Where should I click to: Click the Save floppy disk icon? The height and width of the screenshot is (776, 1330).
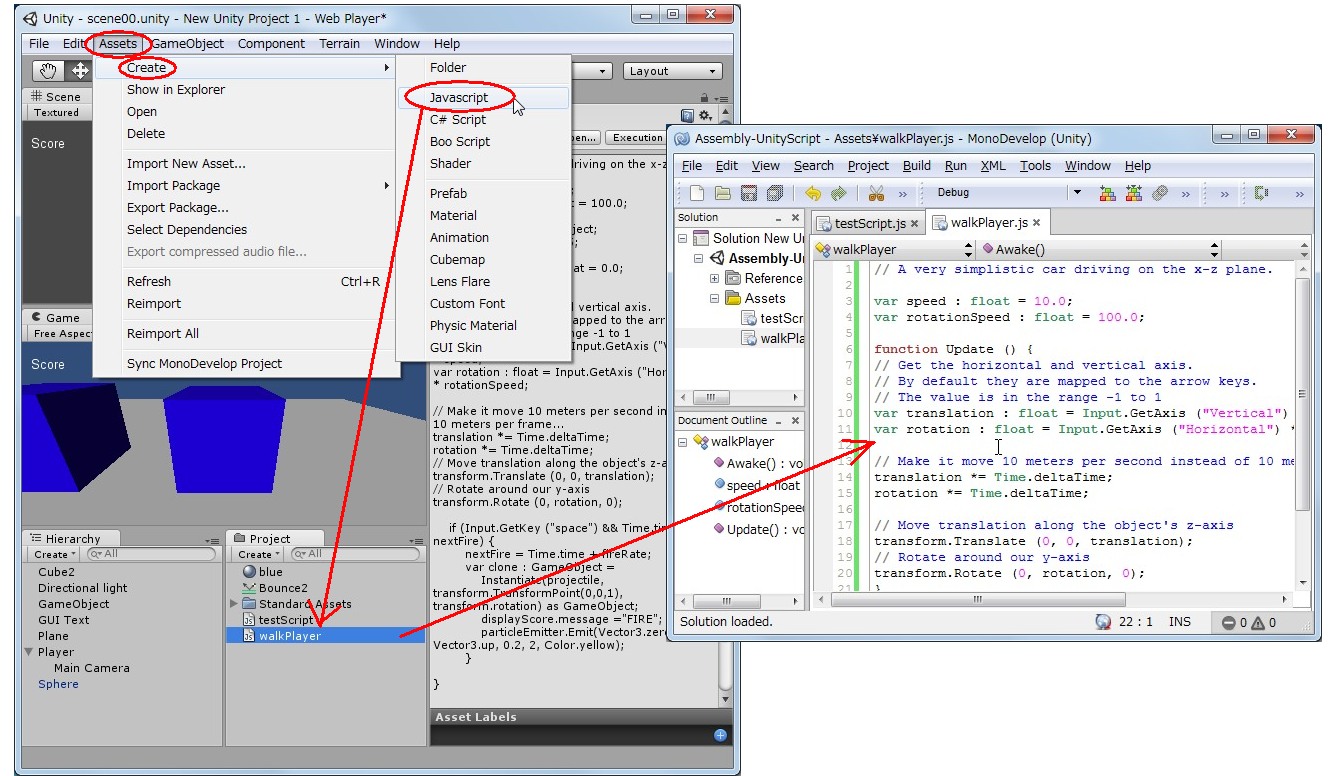pyautogui.click(x=748, y=193)
